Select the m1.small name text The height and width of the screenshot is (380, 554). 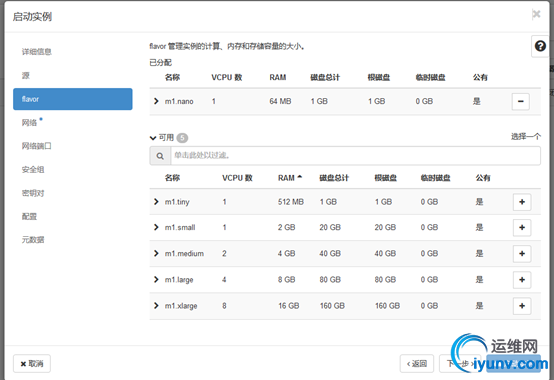point(180,227)
